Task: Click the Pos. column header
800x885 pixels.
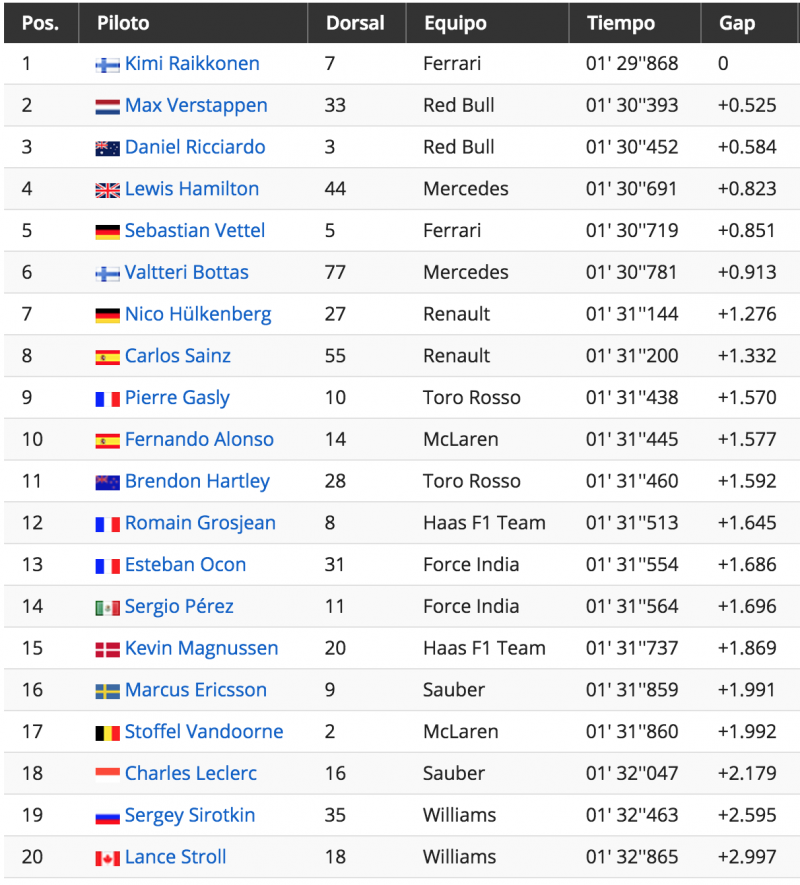Action: [41, 23]
